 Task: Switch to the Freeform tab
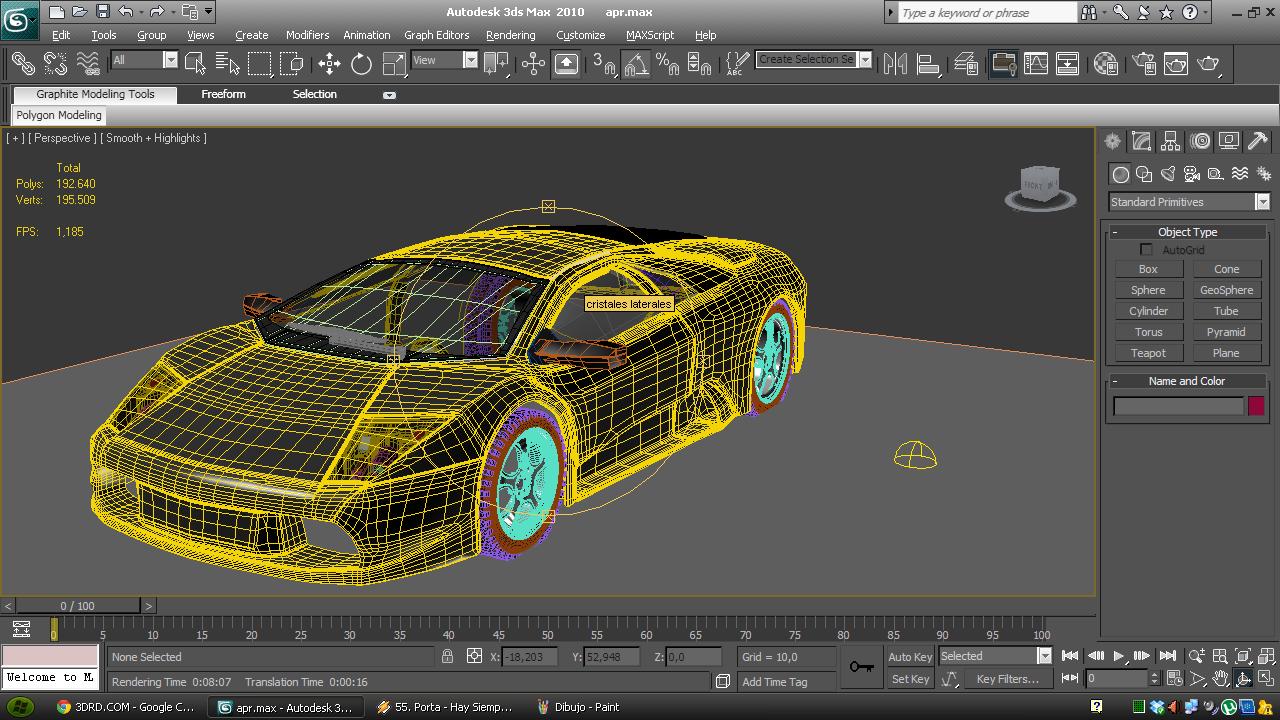tap(223, 94)
